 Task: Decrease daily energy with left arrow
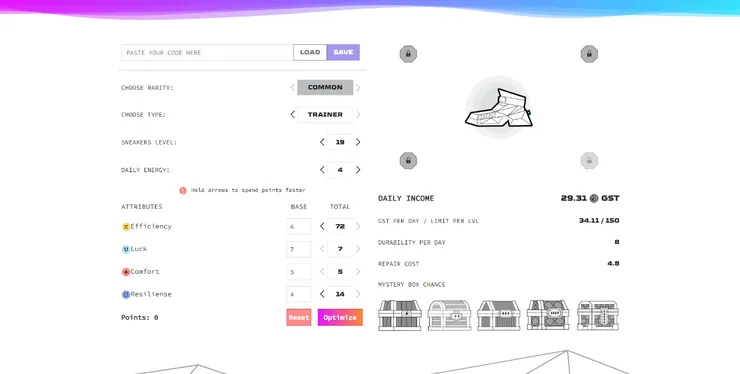pos(322,170)
